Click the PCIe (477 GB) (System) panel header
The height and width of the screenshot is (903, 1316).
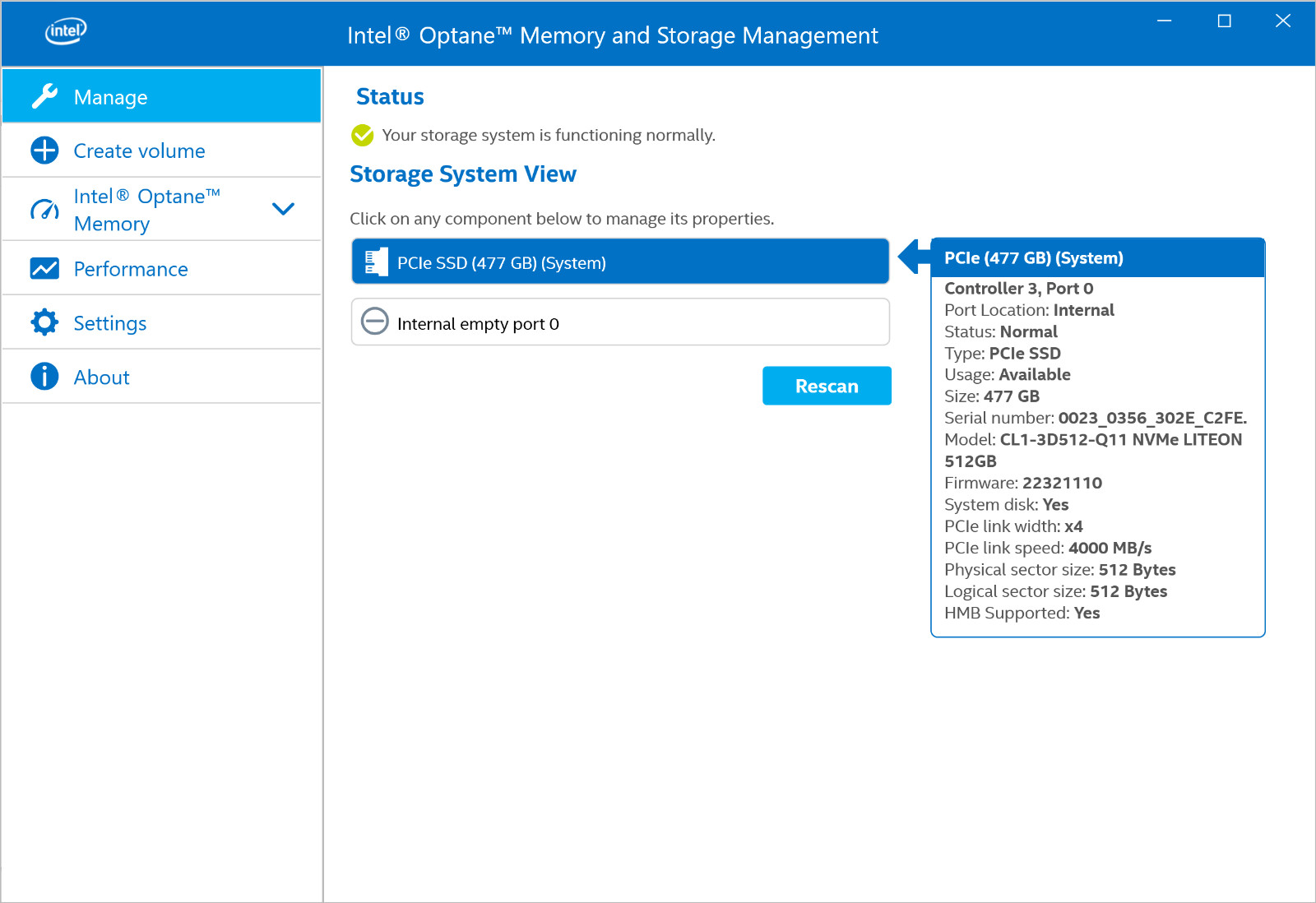(x=1097, y=258)
